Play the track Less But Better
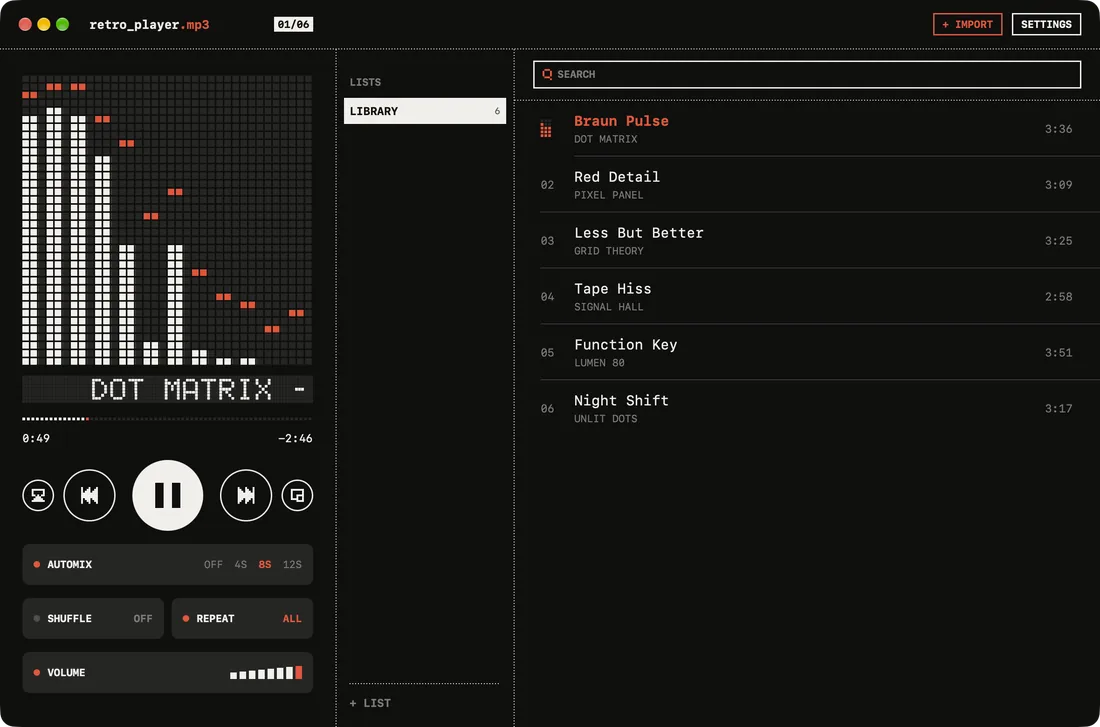 point(807,241)
